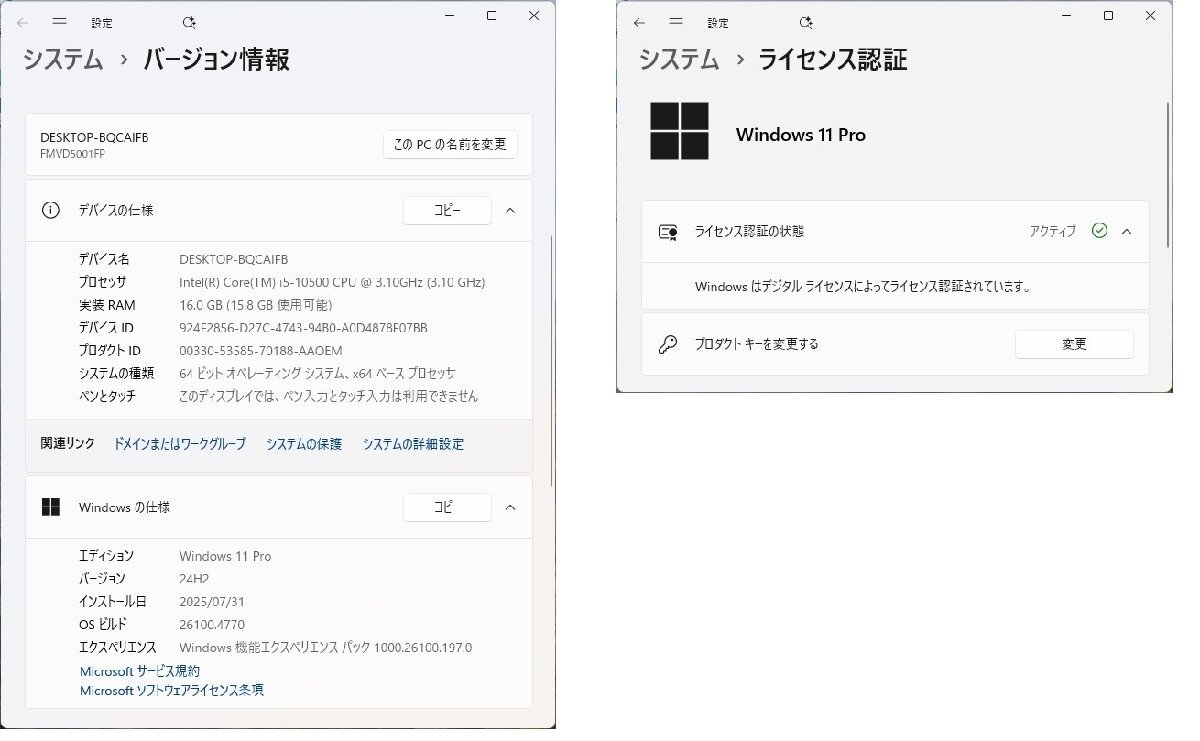Image resolution: width=1200 pixels, height=741 pixels.
Task: Click search icon in ライセンス認証 window title bar
Action: pyautogui.click(x=807, y=22)
